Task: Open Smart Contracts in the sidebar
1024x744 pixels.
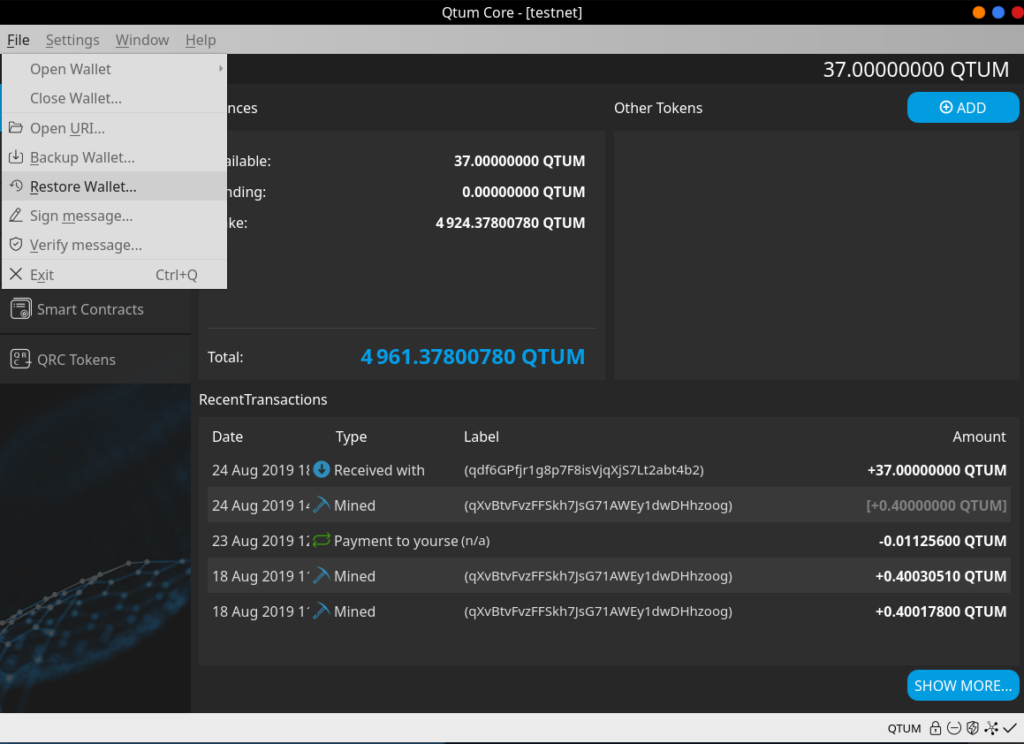Action: [x=95, y=309]
